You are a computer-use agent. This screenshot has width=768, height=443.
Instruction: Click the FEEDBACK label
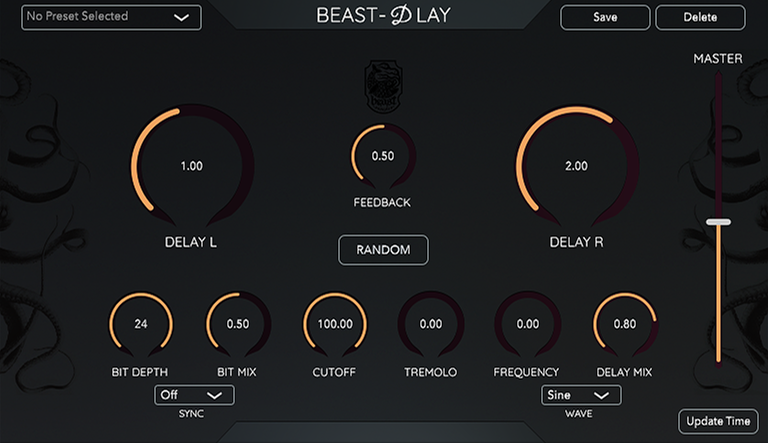382,202
